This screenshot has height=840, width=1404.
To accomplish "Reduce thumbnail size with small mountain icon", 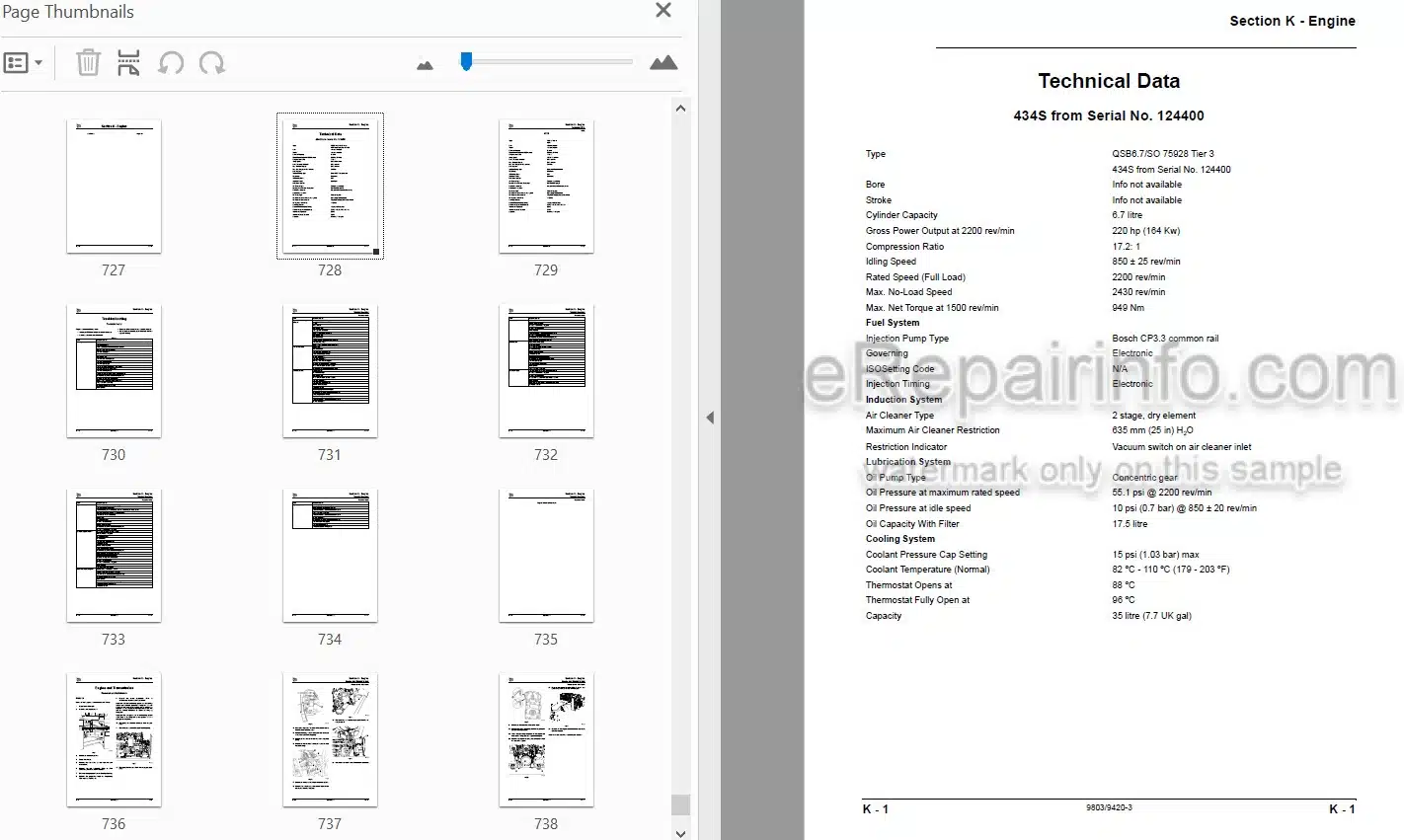I will click(x=425, y=65).
